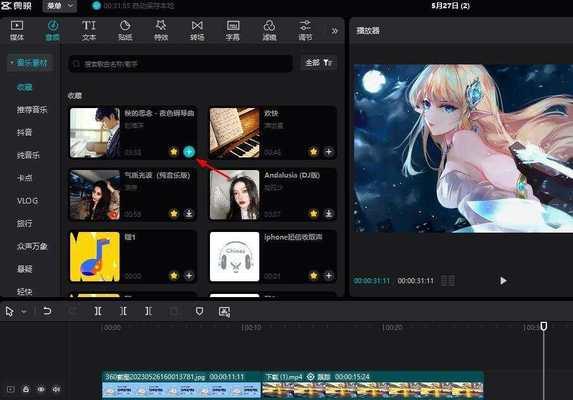Select the 轻快 category in the sidebar
The height and width of the screenshot is (400, 573).
[24, 292]
